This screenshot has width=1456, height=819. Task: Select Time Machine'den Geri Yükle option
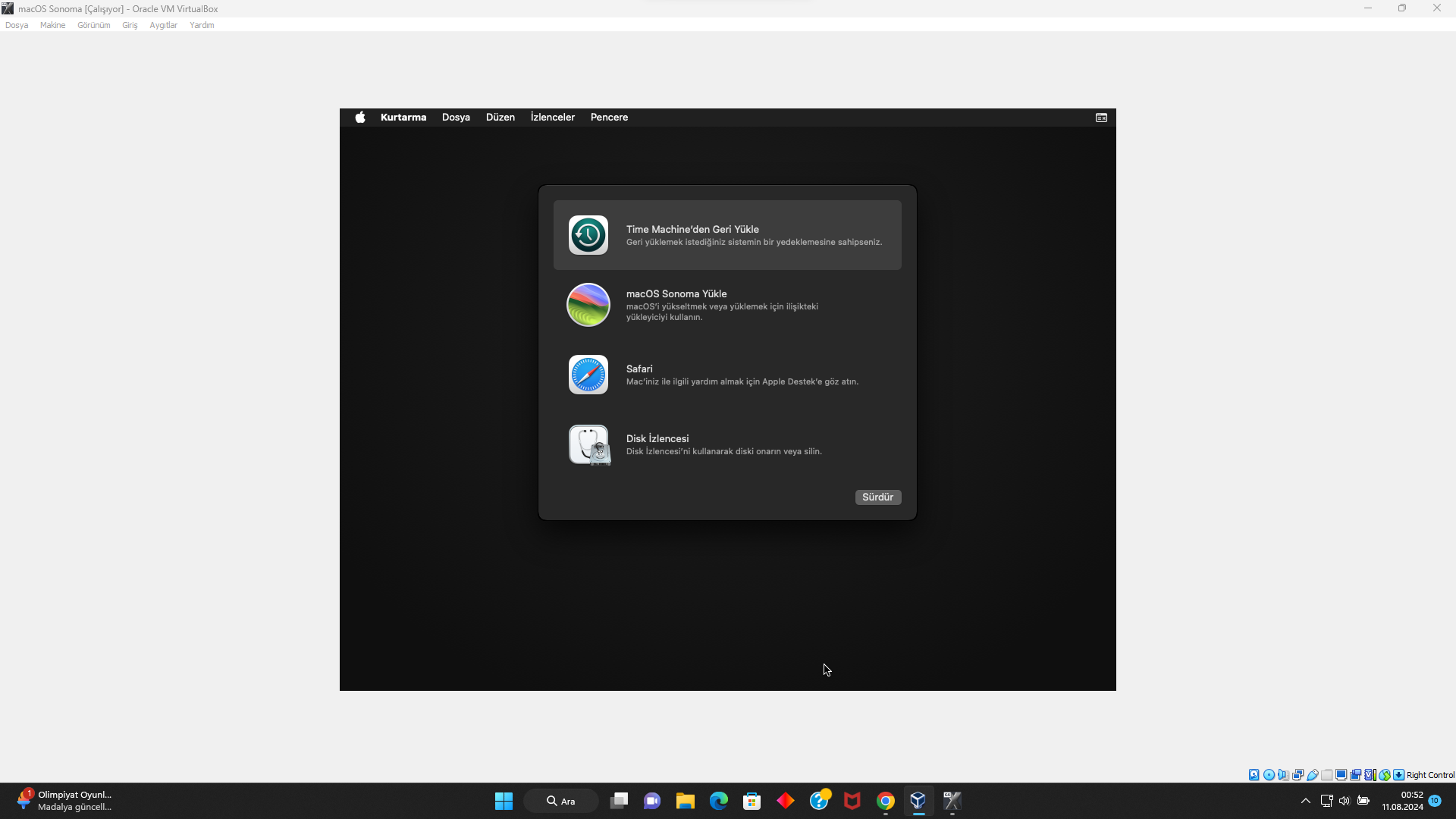point(726,235)
